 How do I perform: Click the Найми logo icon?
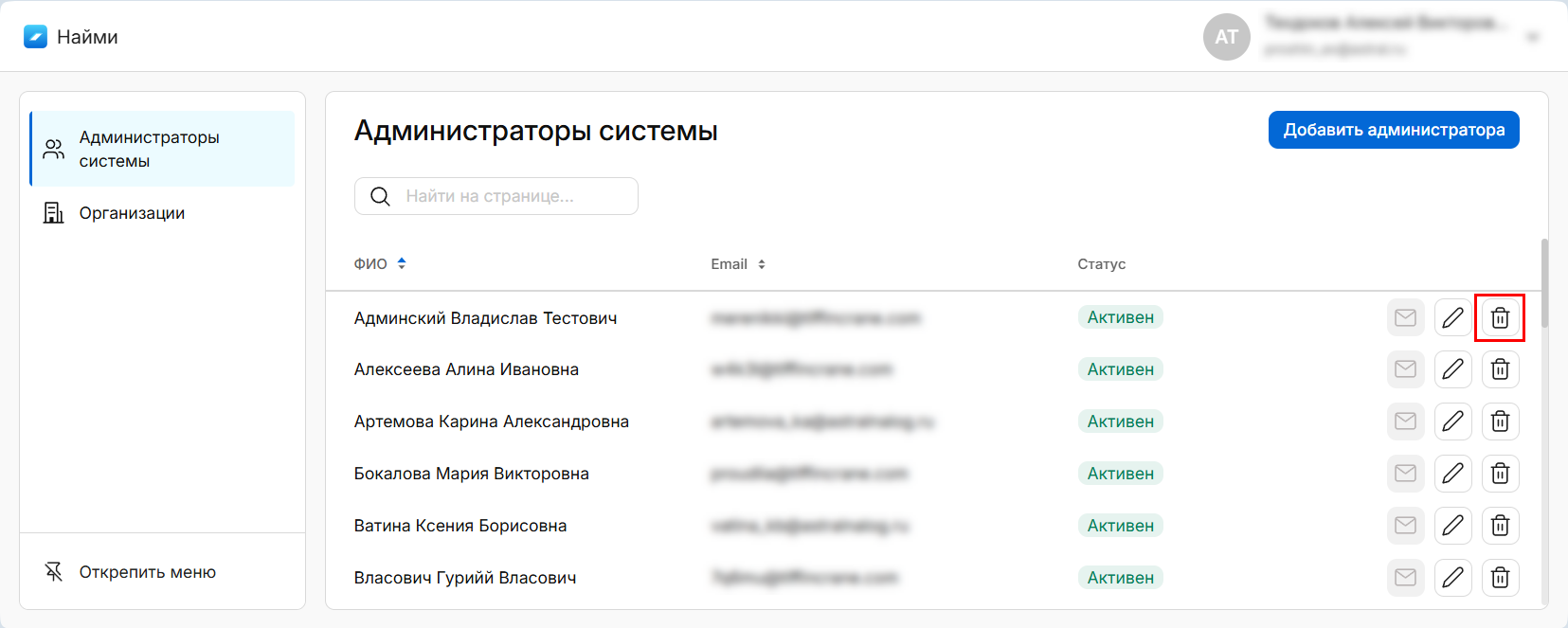tap(35, 37)
